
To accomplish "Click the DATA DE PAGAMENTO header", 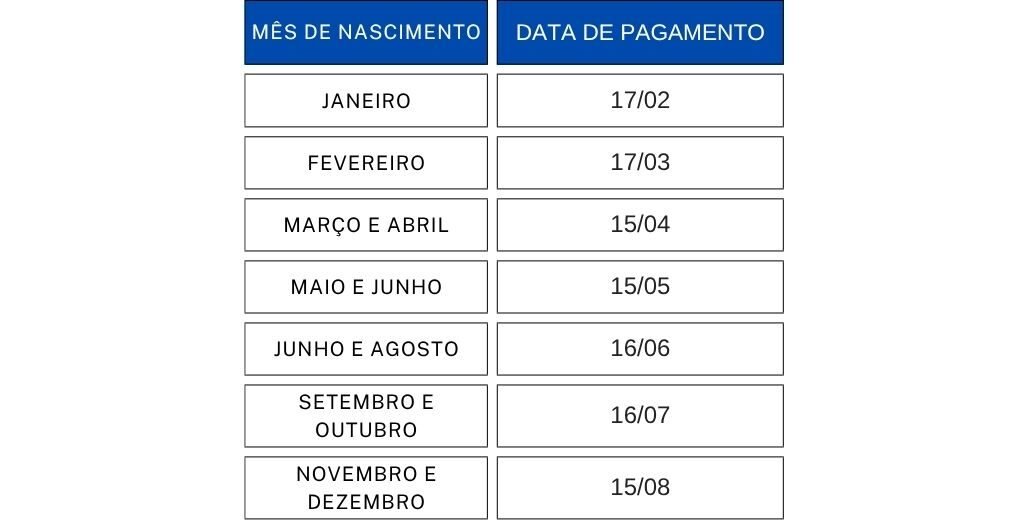I will click(x=640, y=33).
